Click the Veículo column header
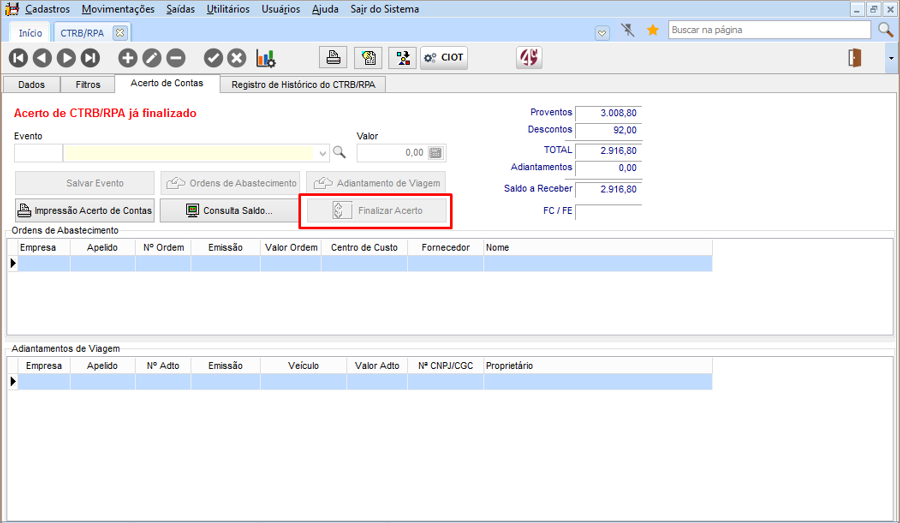 [303, 366]
